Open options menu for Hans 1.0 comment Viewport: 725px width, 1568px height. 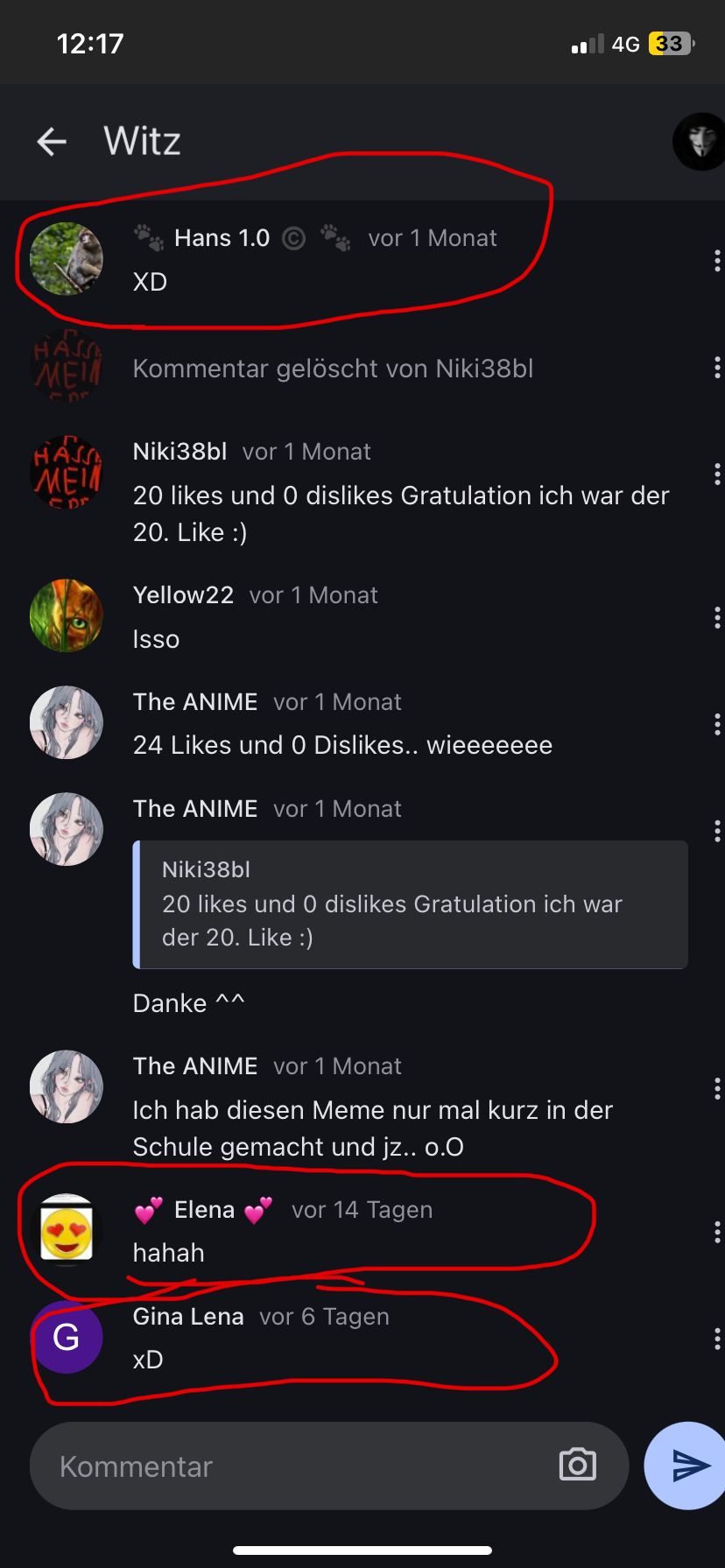717,260
